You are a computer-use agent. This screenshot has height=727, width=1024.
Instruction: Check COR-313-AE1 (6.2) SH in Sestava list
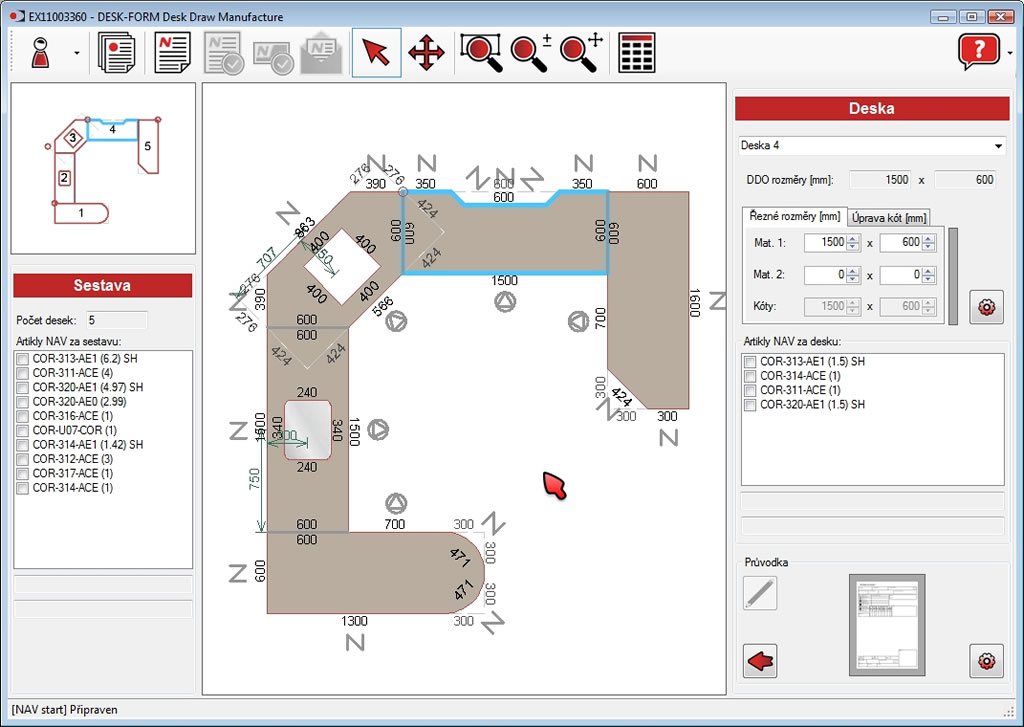22,358
